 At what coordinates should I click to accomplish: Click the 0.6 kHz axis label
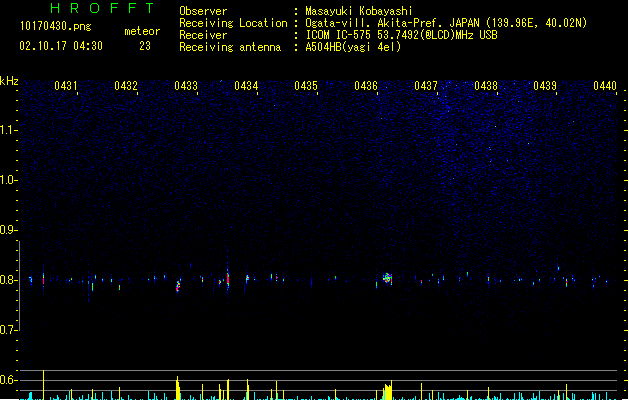(8, 380)
